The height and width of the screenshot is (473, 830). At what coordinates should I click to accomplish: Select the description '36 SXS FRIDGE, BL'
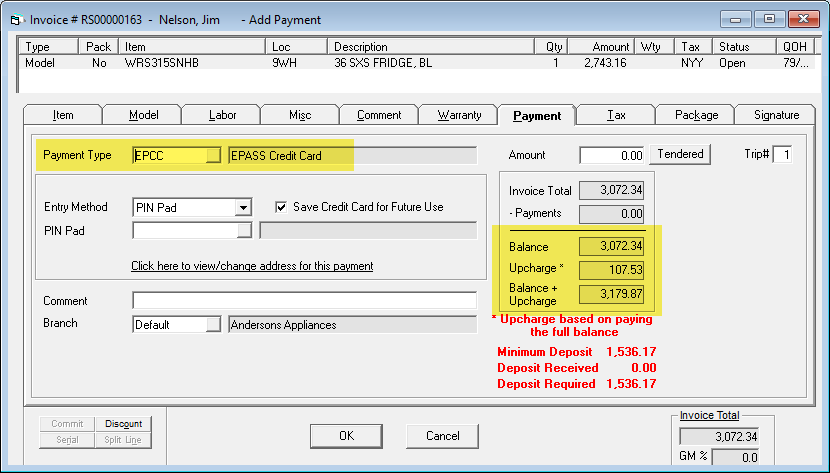[x=383, y=63]
